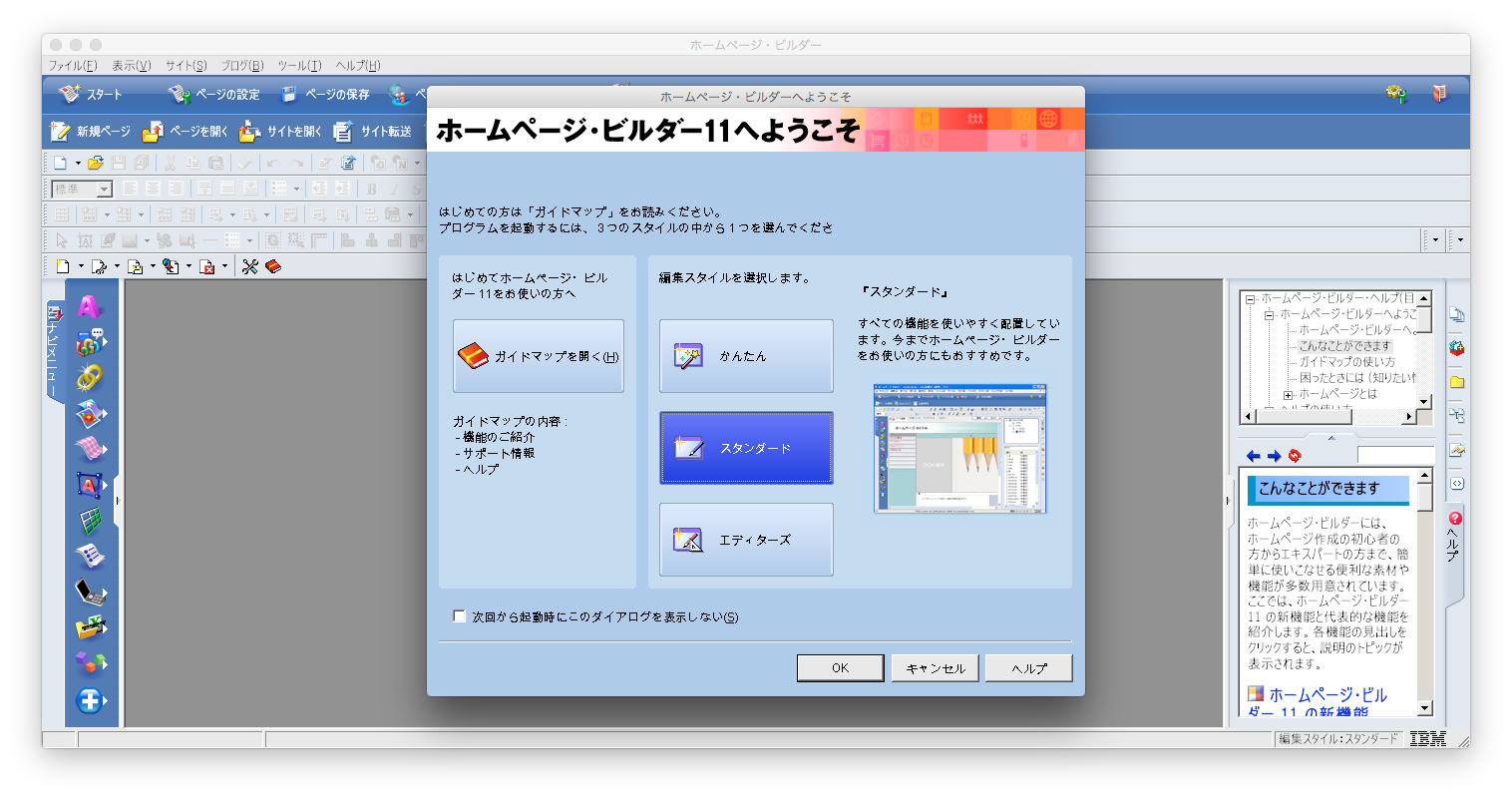
Task: Open ページの設定 in top toolbar
Action: (x=213, y=94)
